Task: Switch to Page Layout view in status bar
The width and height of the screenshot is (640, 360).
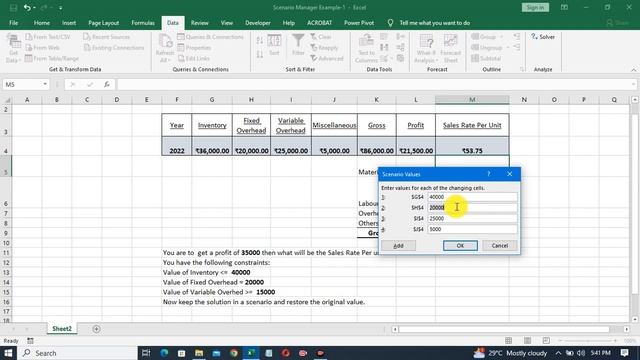Action: [527, 340]
